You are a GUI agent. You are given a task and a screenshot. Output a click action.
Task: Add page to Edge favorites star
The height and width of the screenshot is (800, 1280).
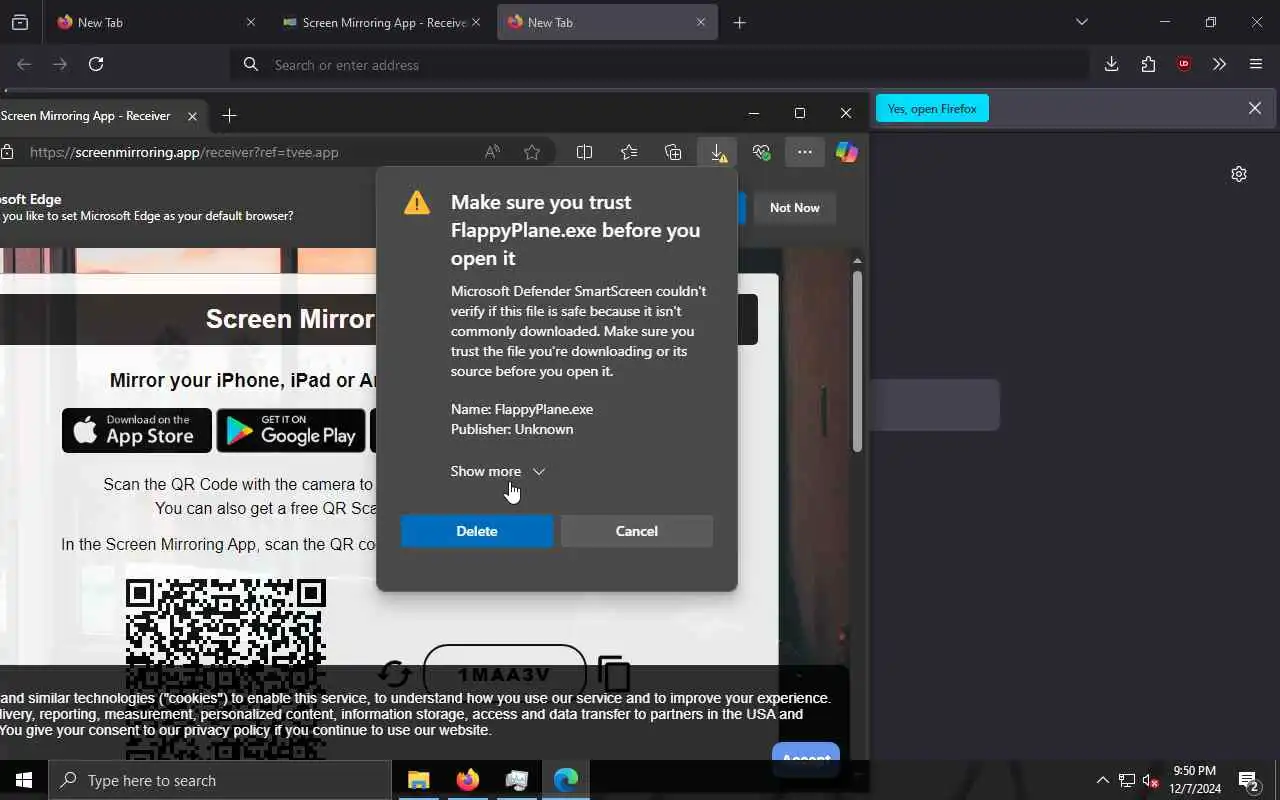[x=532, y=152]
